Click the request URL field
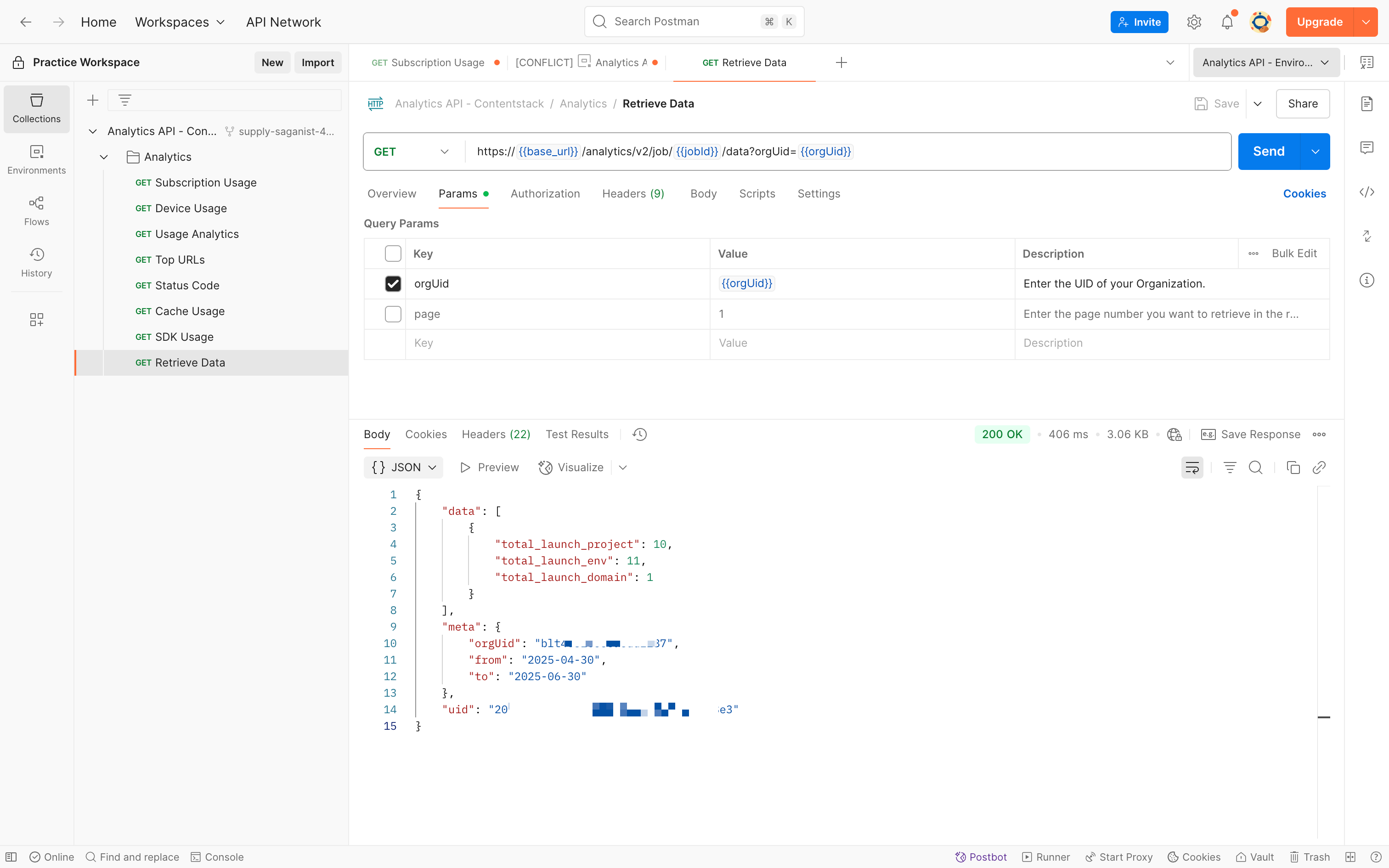1389x868 pixels. click(847, 152)
